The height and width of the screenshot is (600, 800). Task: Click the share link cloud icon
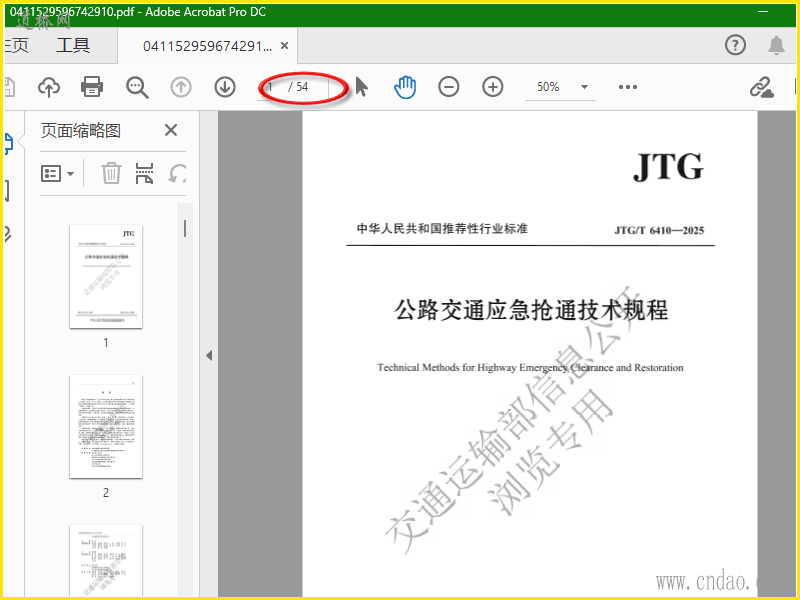click(x=761, y=87)
